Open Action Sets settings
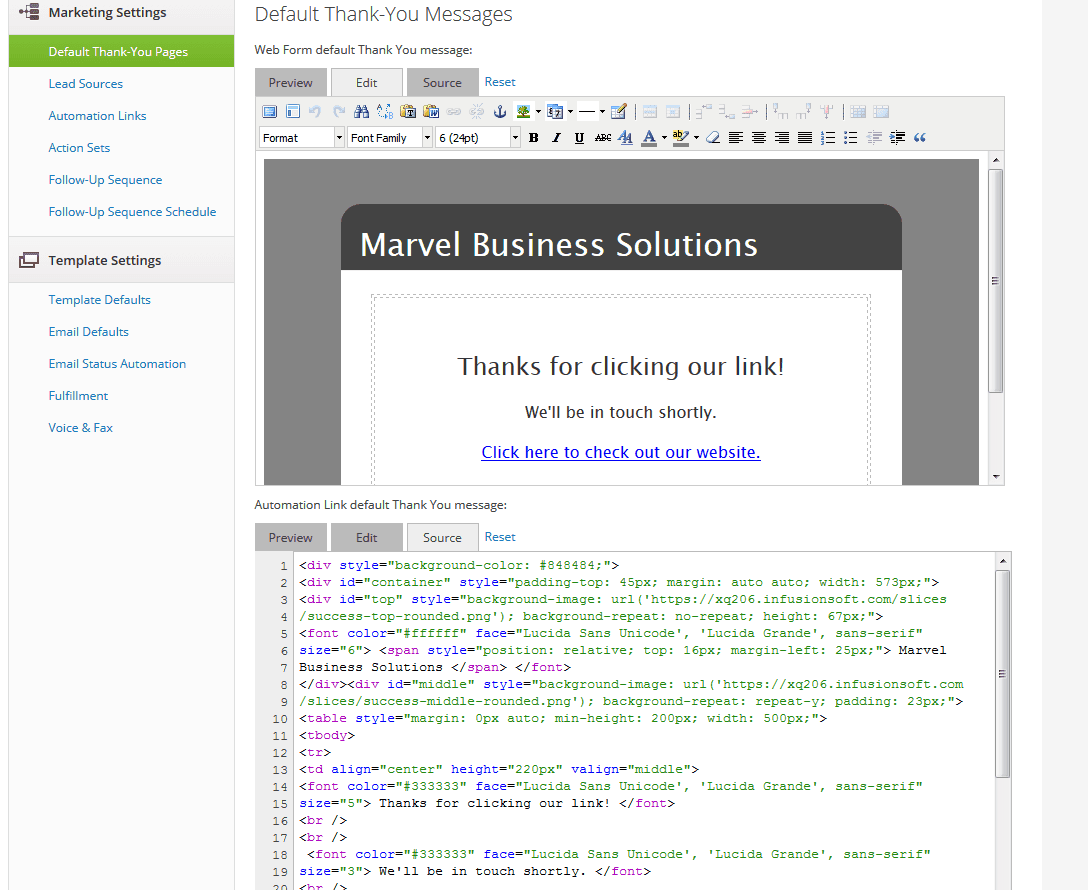The width and height of the screenshot is (1088, 890). coord(79,148)
